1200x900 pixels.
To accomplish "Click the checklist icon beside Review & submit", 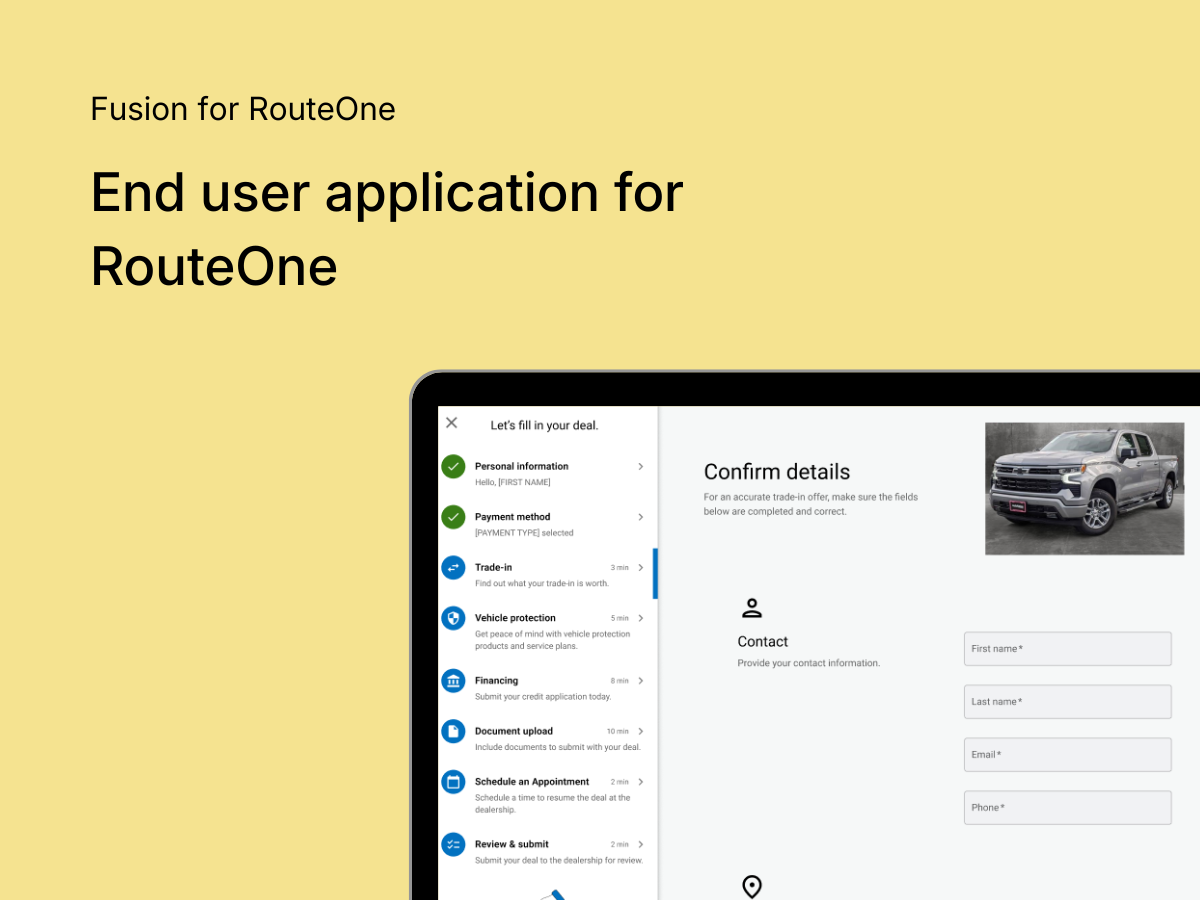I will [453, 844].
